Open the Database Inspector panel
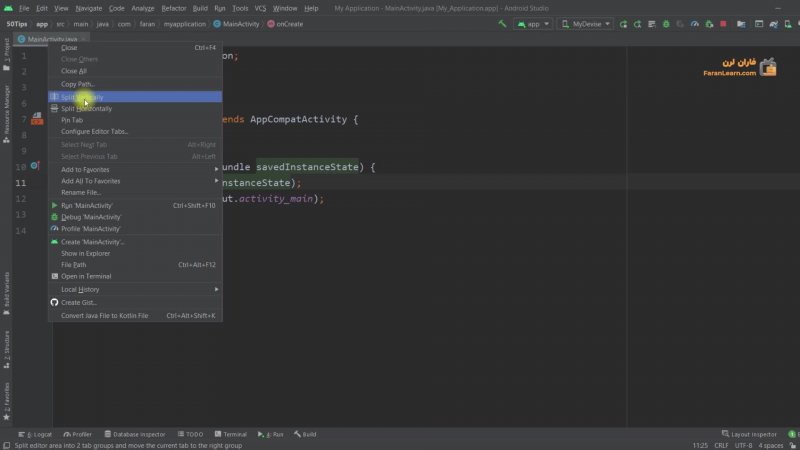The height and width of the screenshot is (450, 800). pos(134,434)
